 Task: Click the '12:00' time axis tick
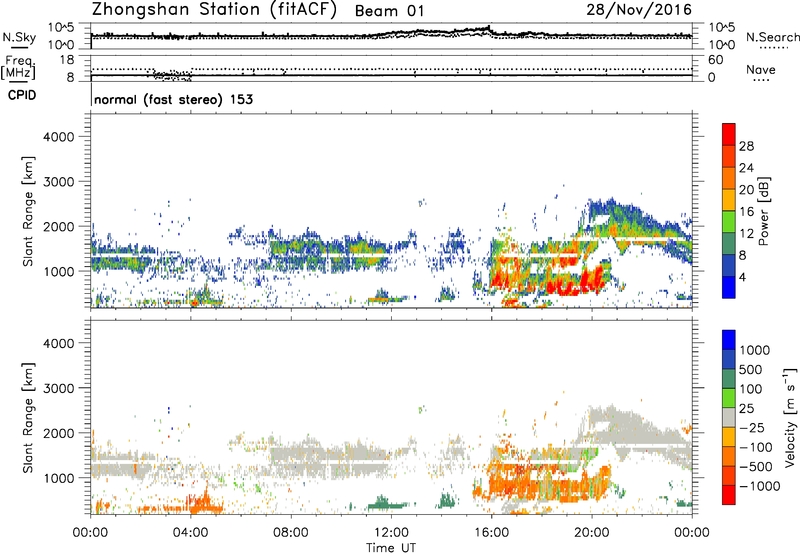[391, 533]
